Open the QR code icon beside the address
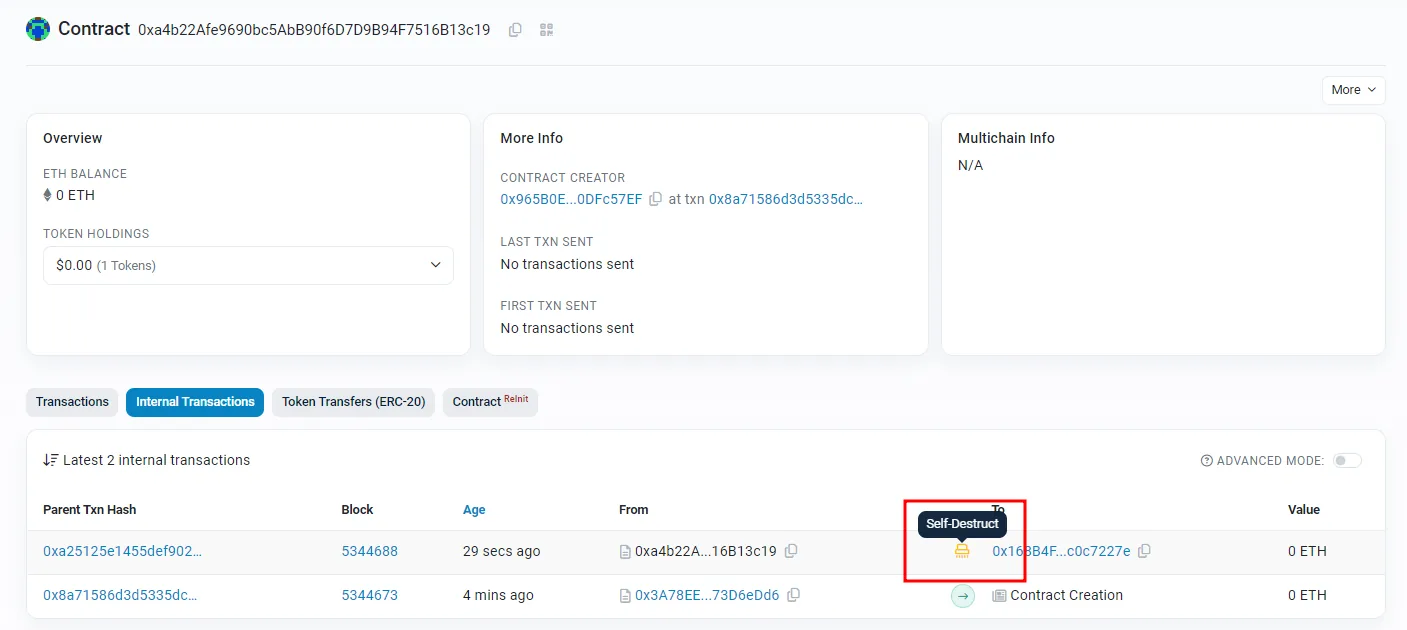Screen dimensions: 1407x630 pos(546,30)
